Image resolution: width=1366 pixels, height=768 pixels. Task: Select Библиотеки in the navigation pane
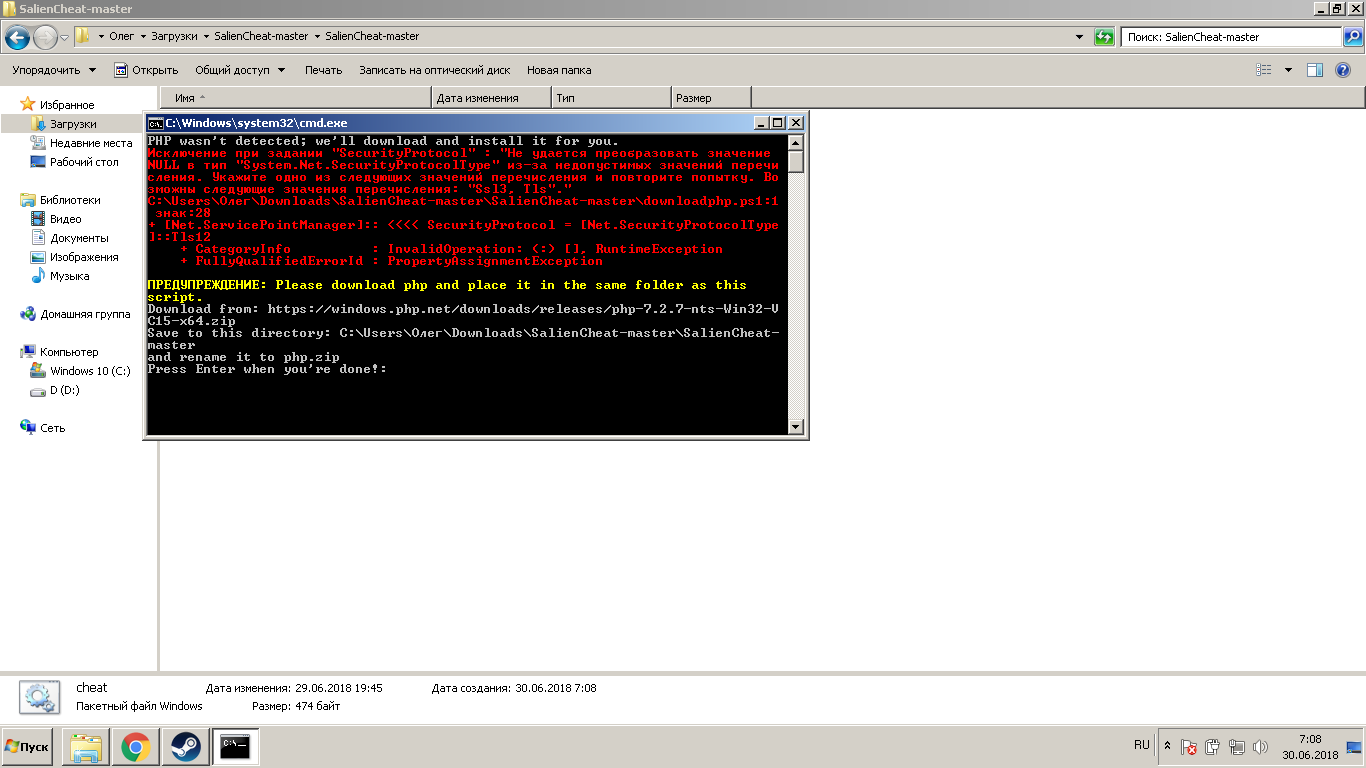[x=70, y=200]
